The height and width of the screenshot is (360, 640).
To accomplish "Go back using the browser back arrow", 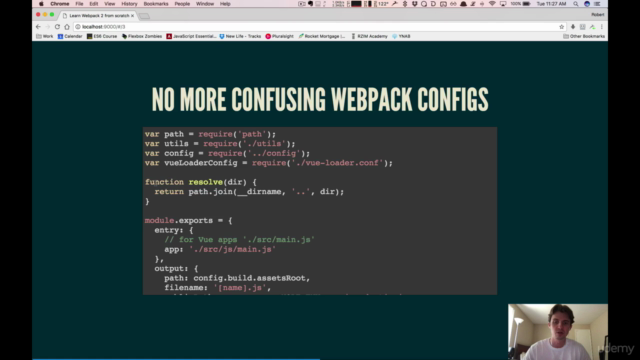I will pyautogui.click(x=38, y=27).
